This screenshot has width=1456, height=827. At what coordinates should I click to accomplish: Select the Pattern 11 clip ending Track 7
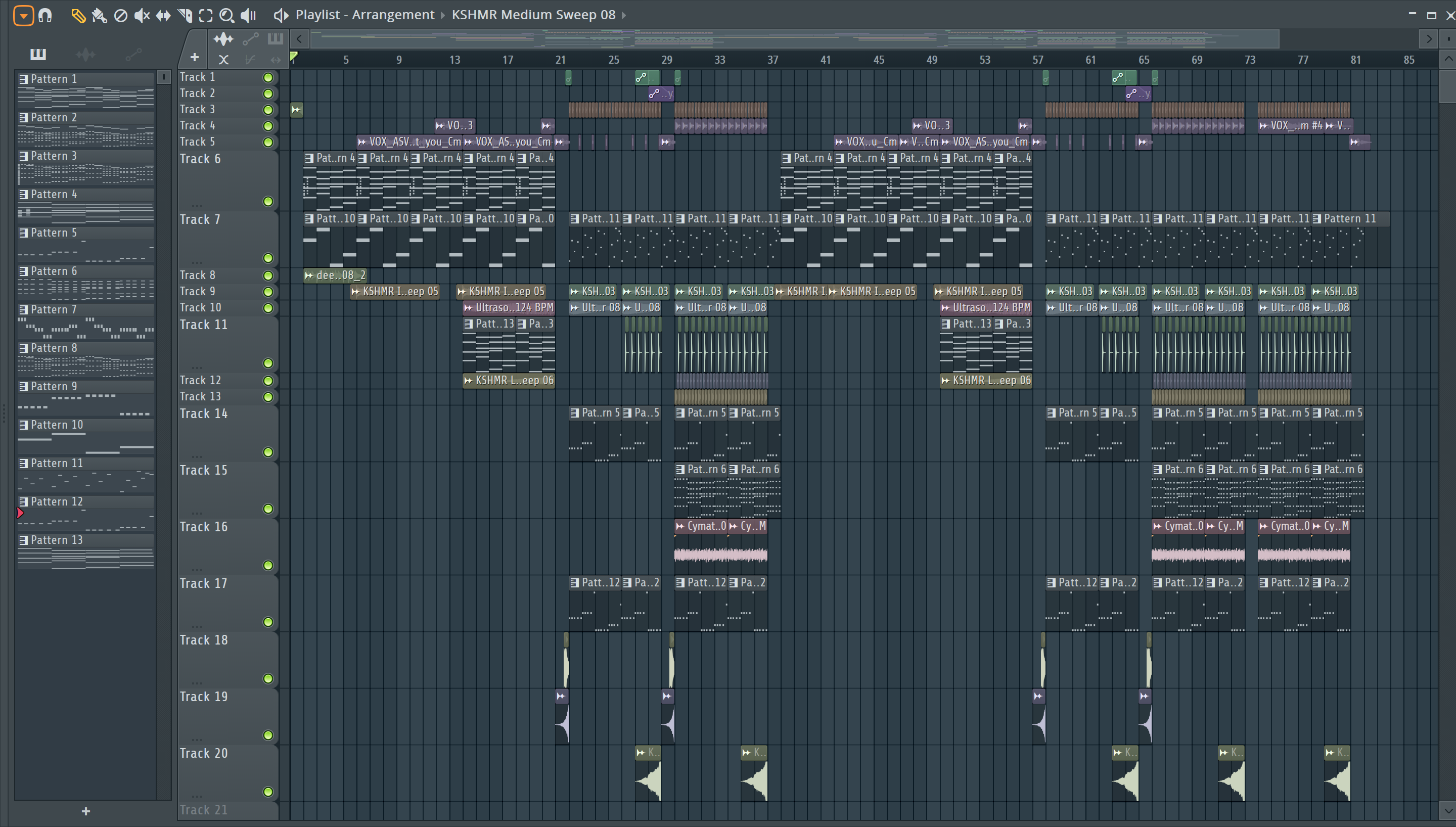(1350, 240)
